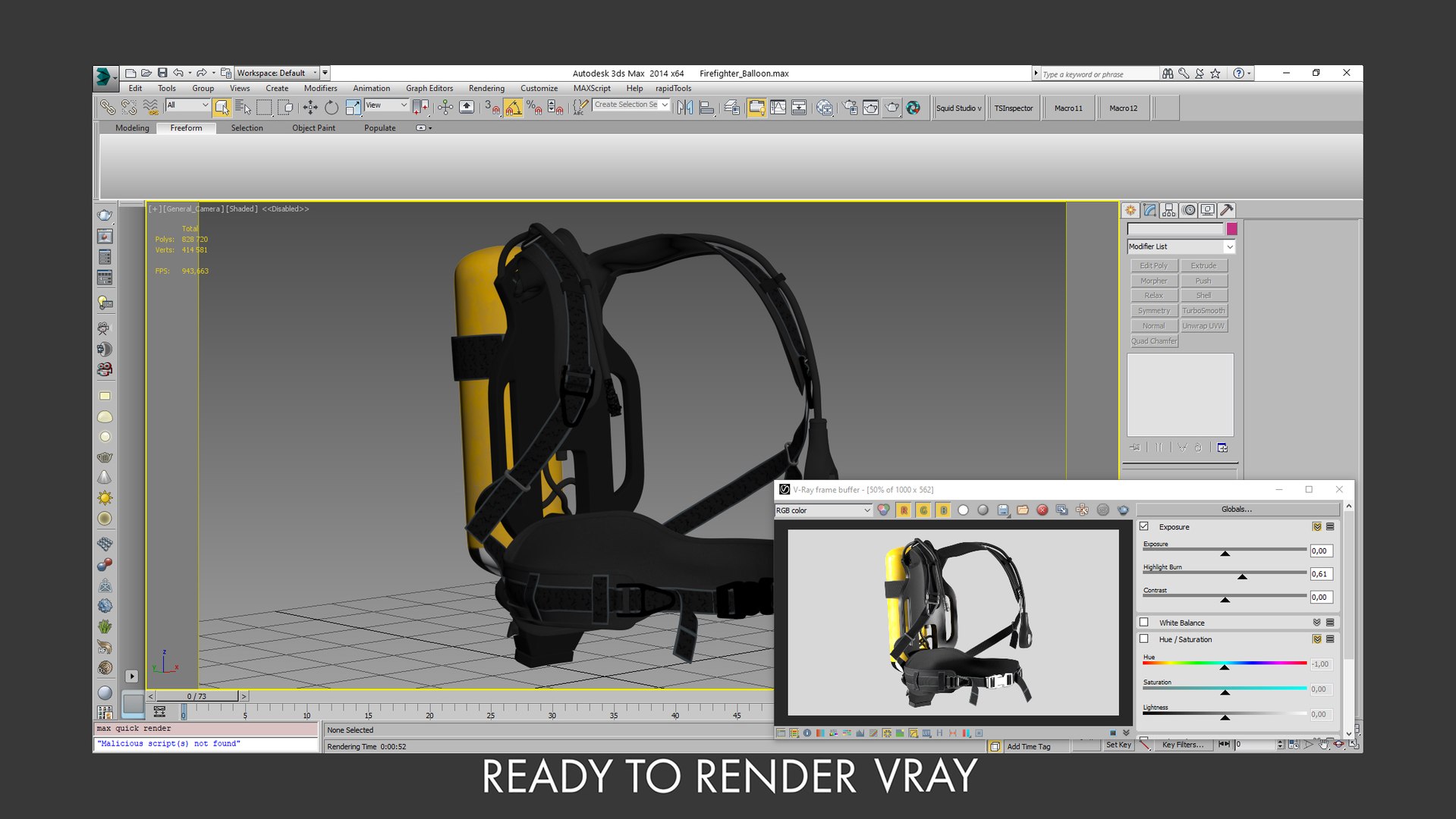This screenshot has height=819, width=1456.
Task: Save render image in V-Ray frame buffer
Action: tap(1003, 510)
